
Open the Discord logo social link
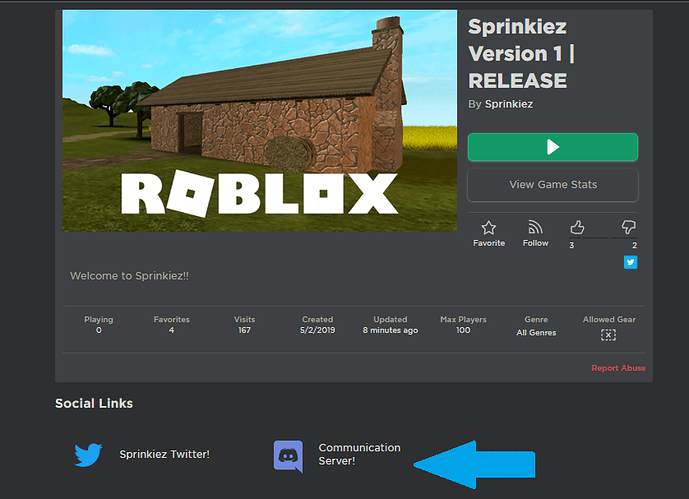click(x=288, y=456)
